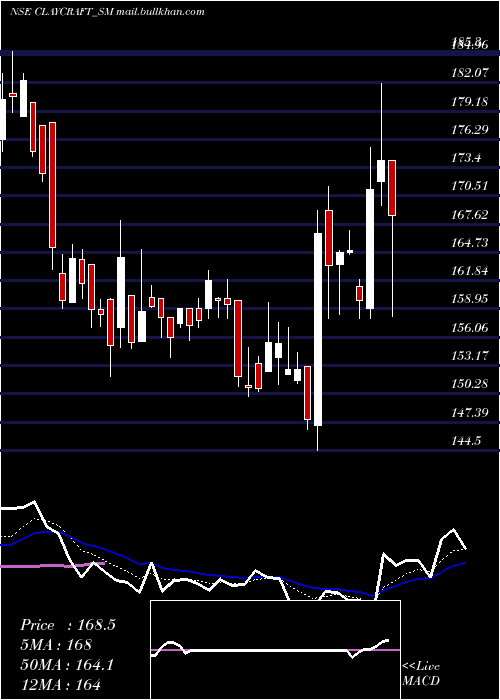Image resolution: width=500 pixels, height=700 pixels.
Task: Click the 170.51 price axis label
Action: pos(470,186)
